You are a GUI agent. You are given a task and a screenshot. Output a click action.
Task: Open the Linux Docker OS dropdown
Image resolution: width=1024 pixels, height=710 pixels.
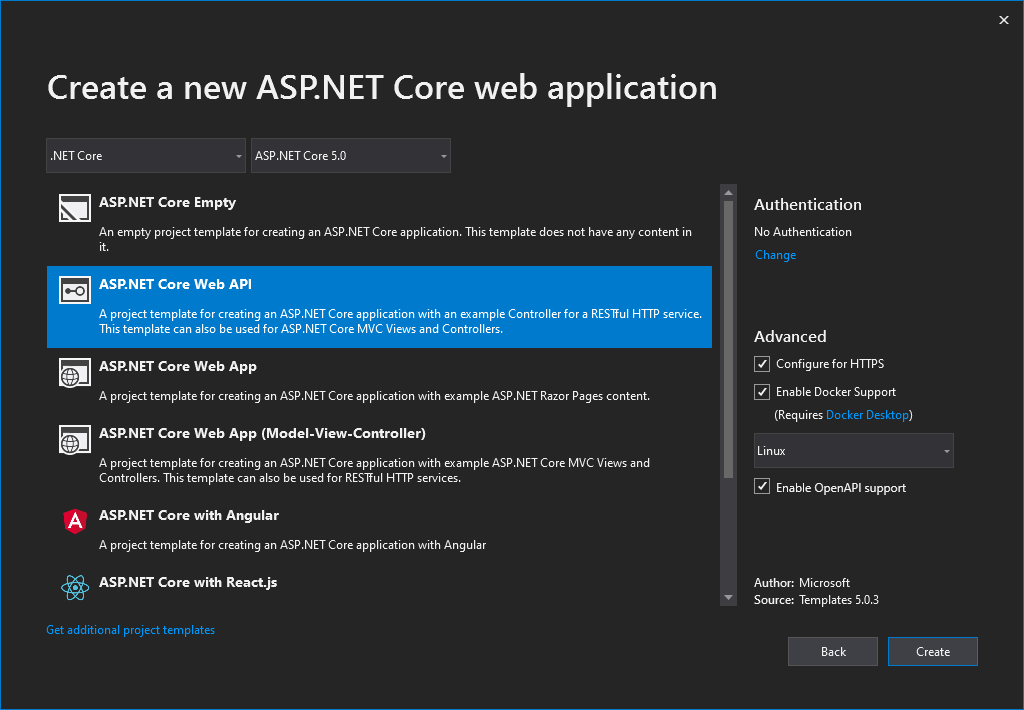click(854, 451)
